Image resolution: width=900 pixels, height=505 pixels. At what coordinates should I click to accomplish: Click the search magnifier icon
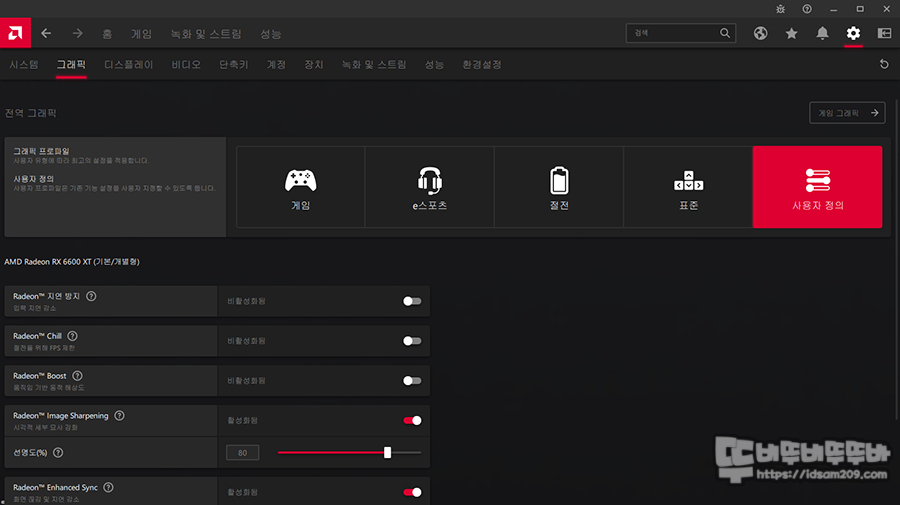(x=725, y=33)
